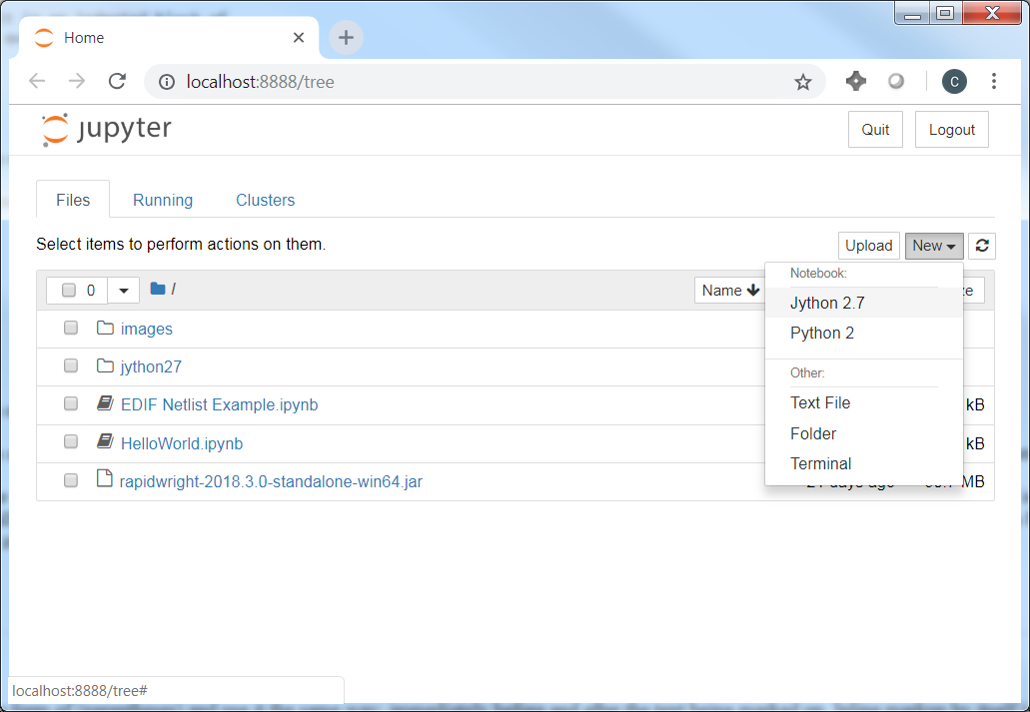The width and height of the screenshot is (1030, 712).
Task: Click the HelloWorld notebook icon
Action: coord(105,441)
